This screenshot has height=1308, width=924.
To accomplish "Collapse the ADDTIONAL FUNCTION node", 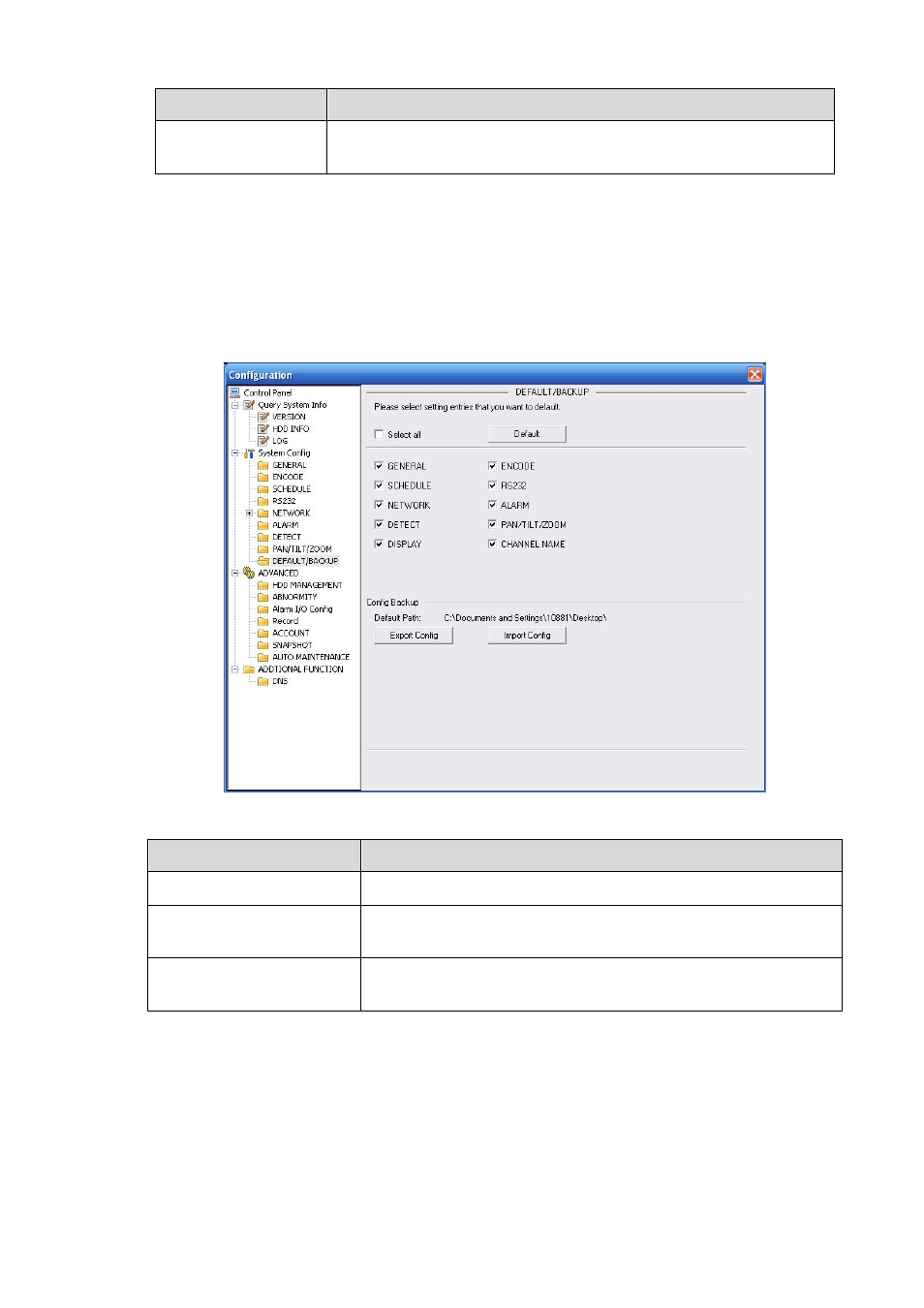I will point(234,669).
